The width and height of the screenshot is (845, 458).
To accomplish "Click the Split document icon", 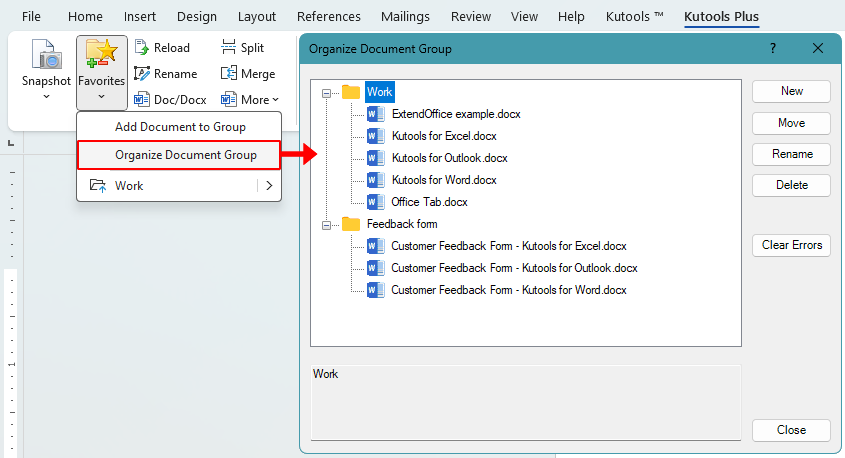I will point(228,47).
